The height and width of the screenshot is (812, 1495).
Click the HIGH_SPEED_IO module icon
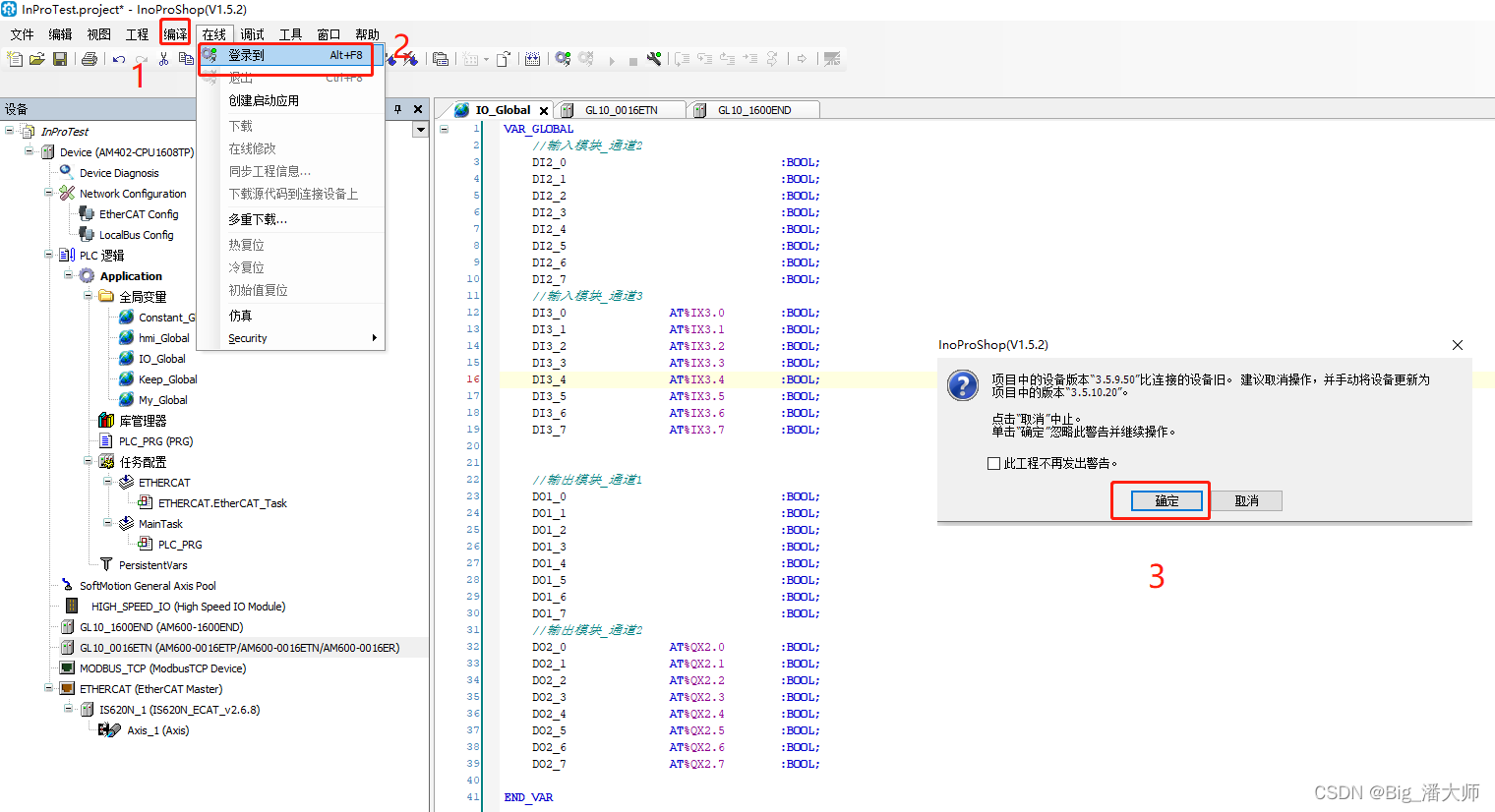pos(71,606)
